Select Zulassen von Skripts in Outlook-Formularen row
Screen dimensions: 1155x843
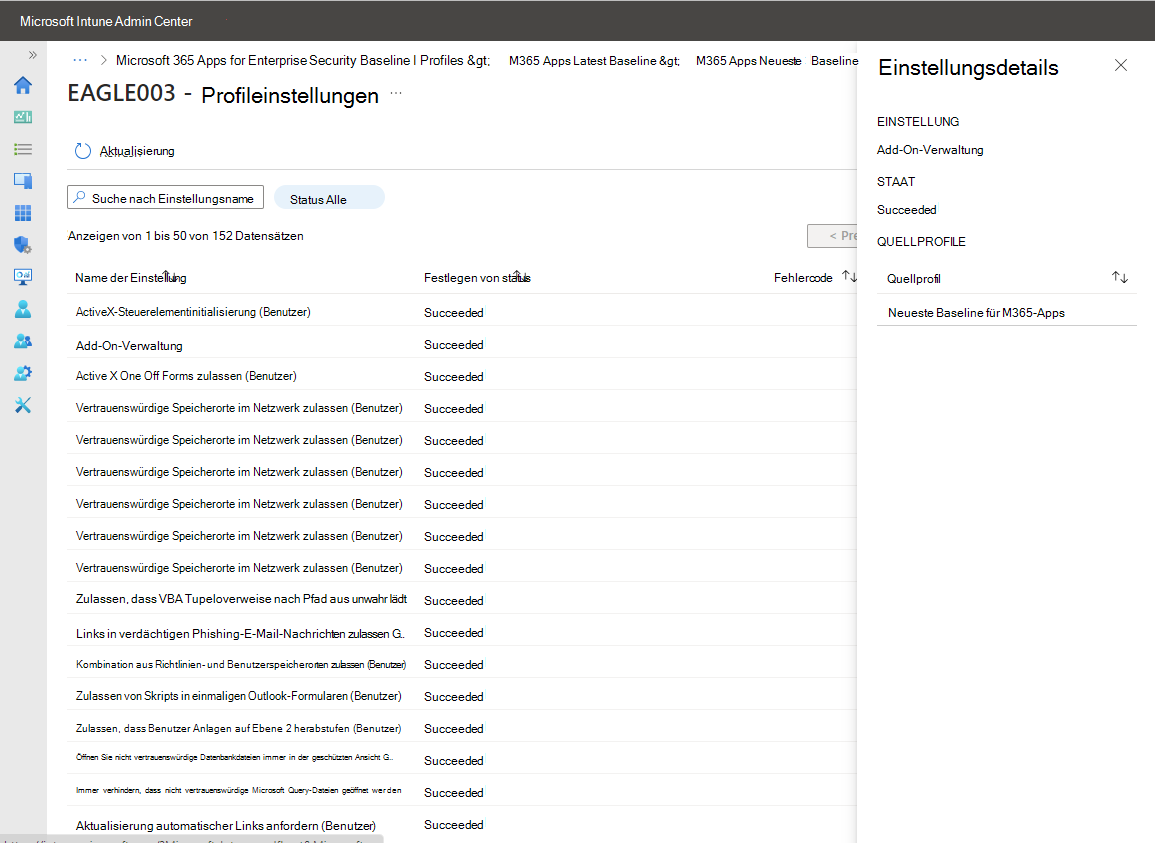click(x=462, y=696)
